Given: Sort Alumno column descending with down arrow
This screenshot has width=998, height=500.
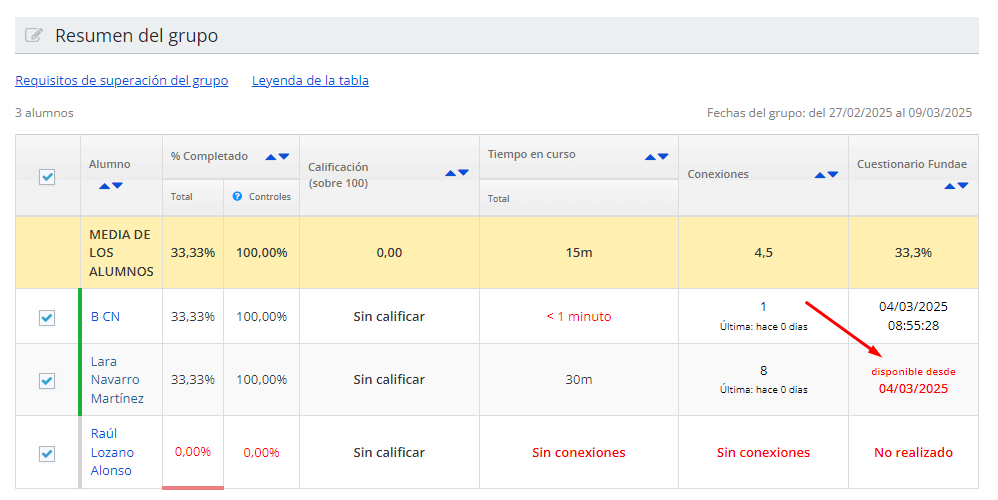Looking at the screenshot, I should [118, 186].
